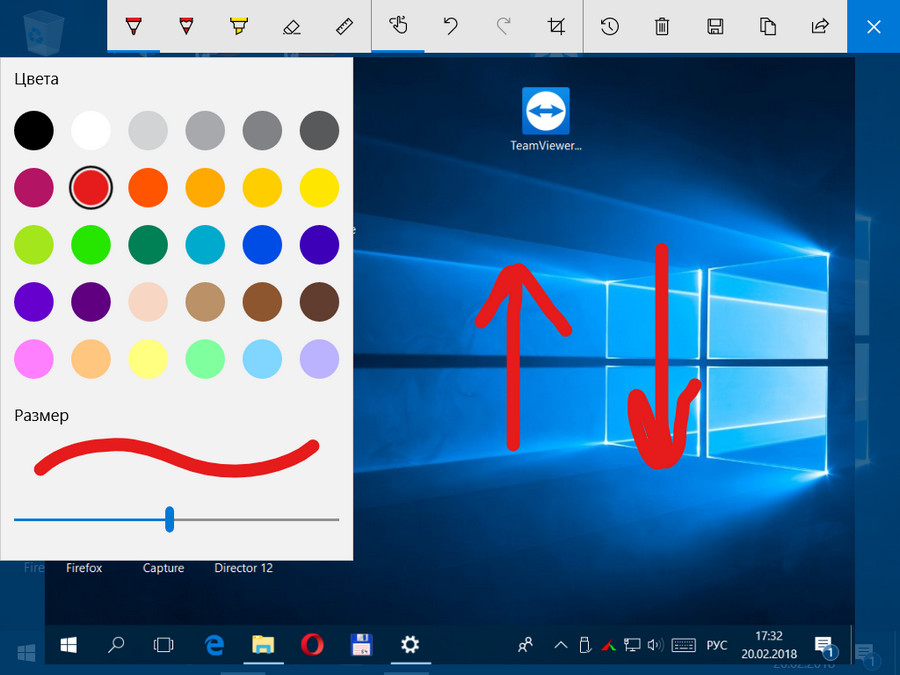Image resolution: width=900 pixels, height=675 pixels.
Task: Pick the tan swatch
Action: coord(205,301)
